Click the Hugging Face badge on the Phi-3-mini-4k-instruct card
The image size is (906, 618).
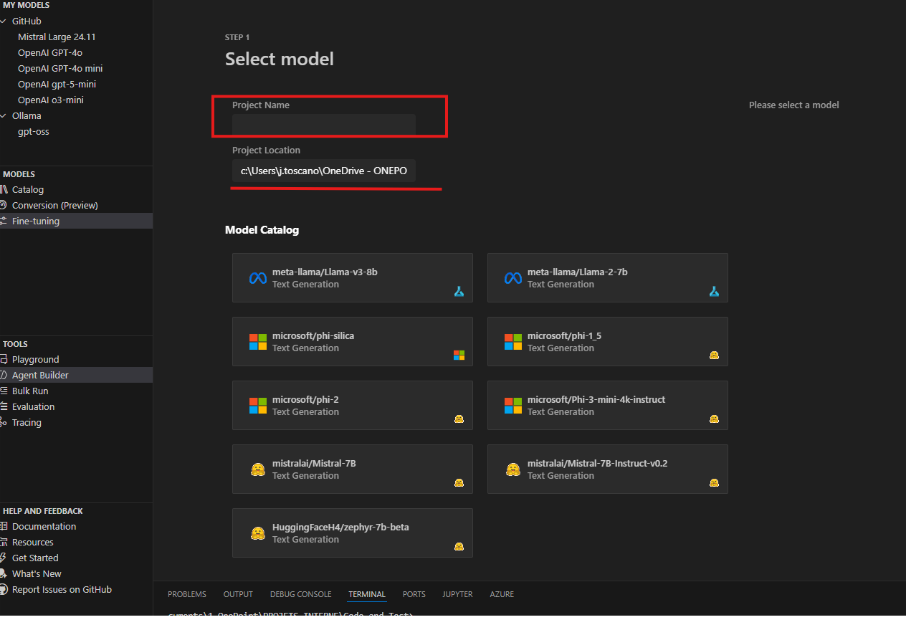click(714, 419)
